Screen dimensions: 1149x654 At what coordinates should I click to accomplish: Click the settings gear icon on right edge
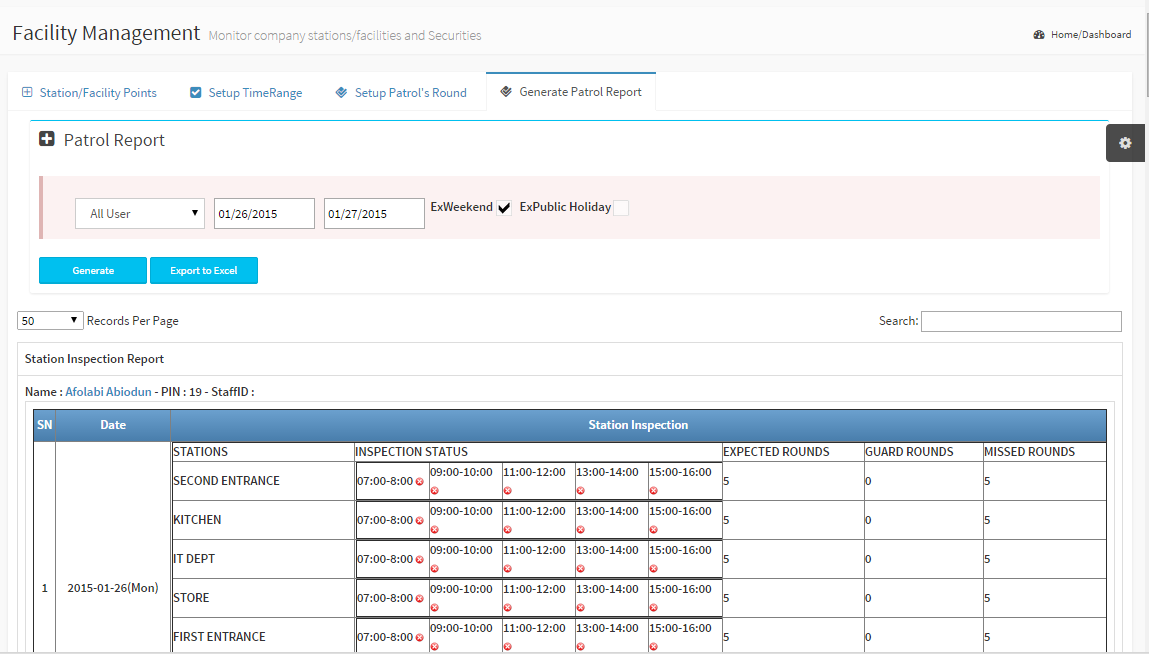[x=1125, y=143]
